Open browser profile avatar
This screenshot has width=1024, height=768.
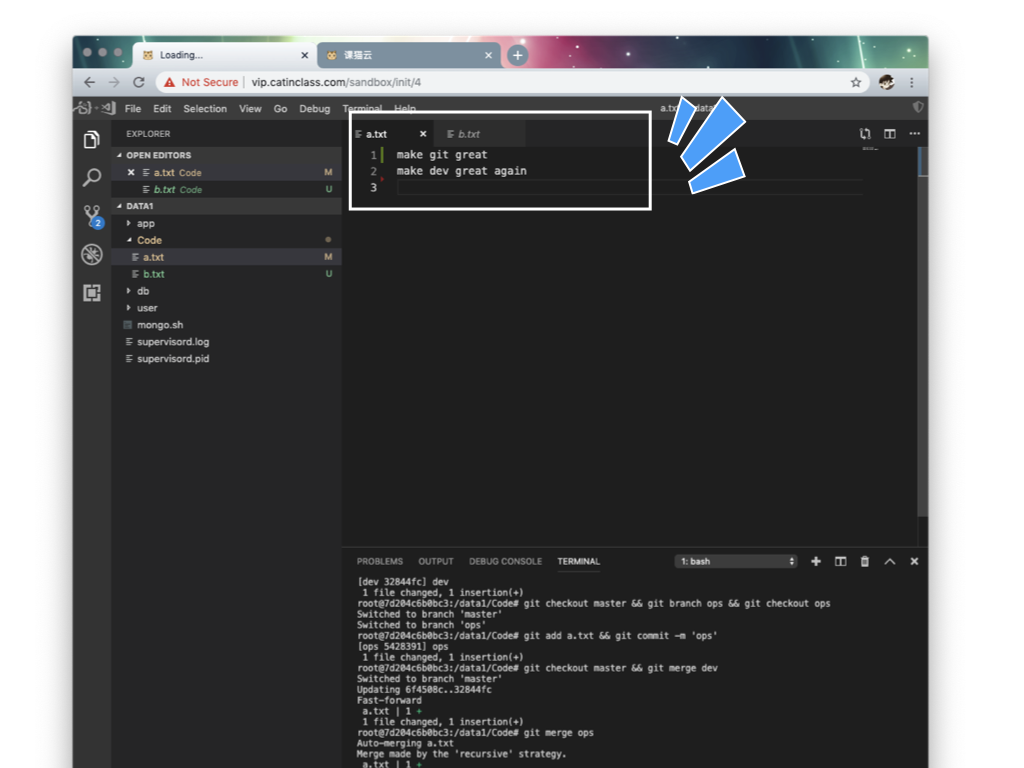tap(886, 82)
